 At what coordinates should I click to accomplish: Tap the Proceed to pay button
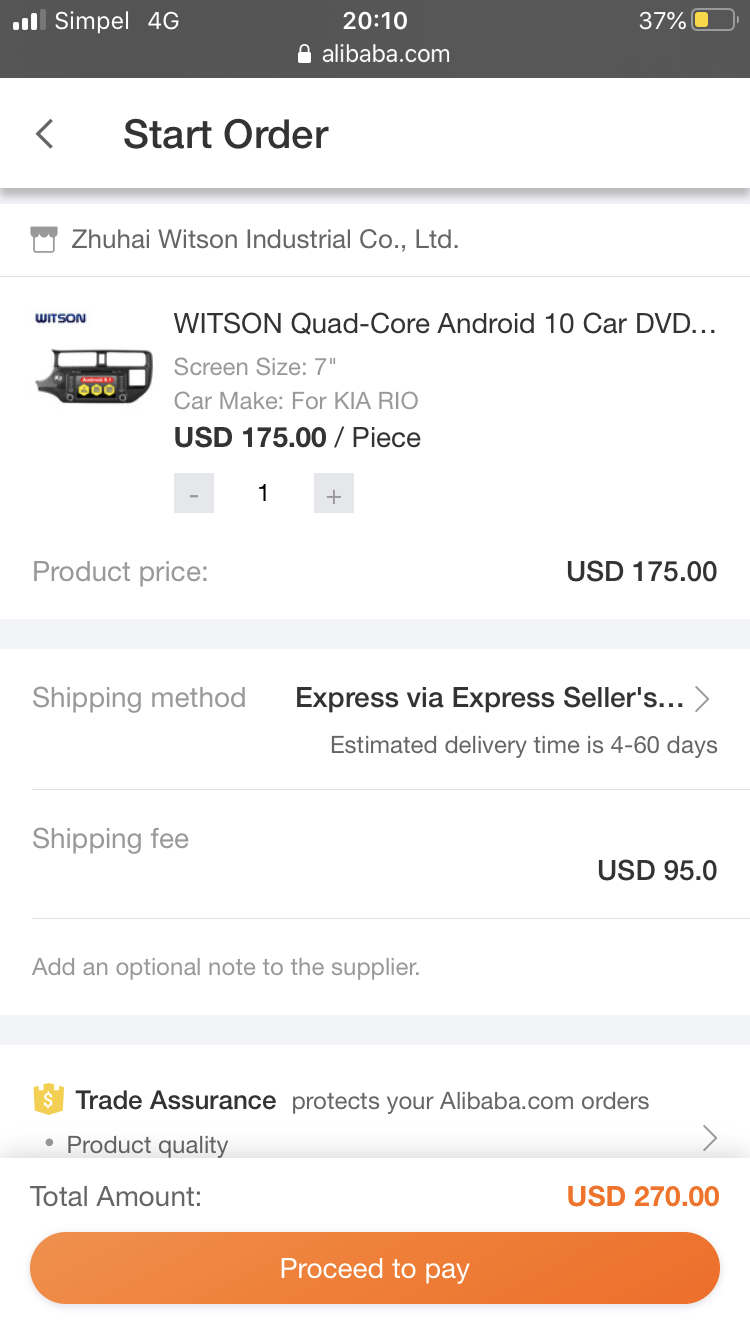pyautogui.click(x=375, y=1268)
